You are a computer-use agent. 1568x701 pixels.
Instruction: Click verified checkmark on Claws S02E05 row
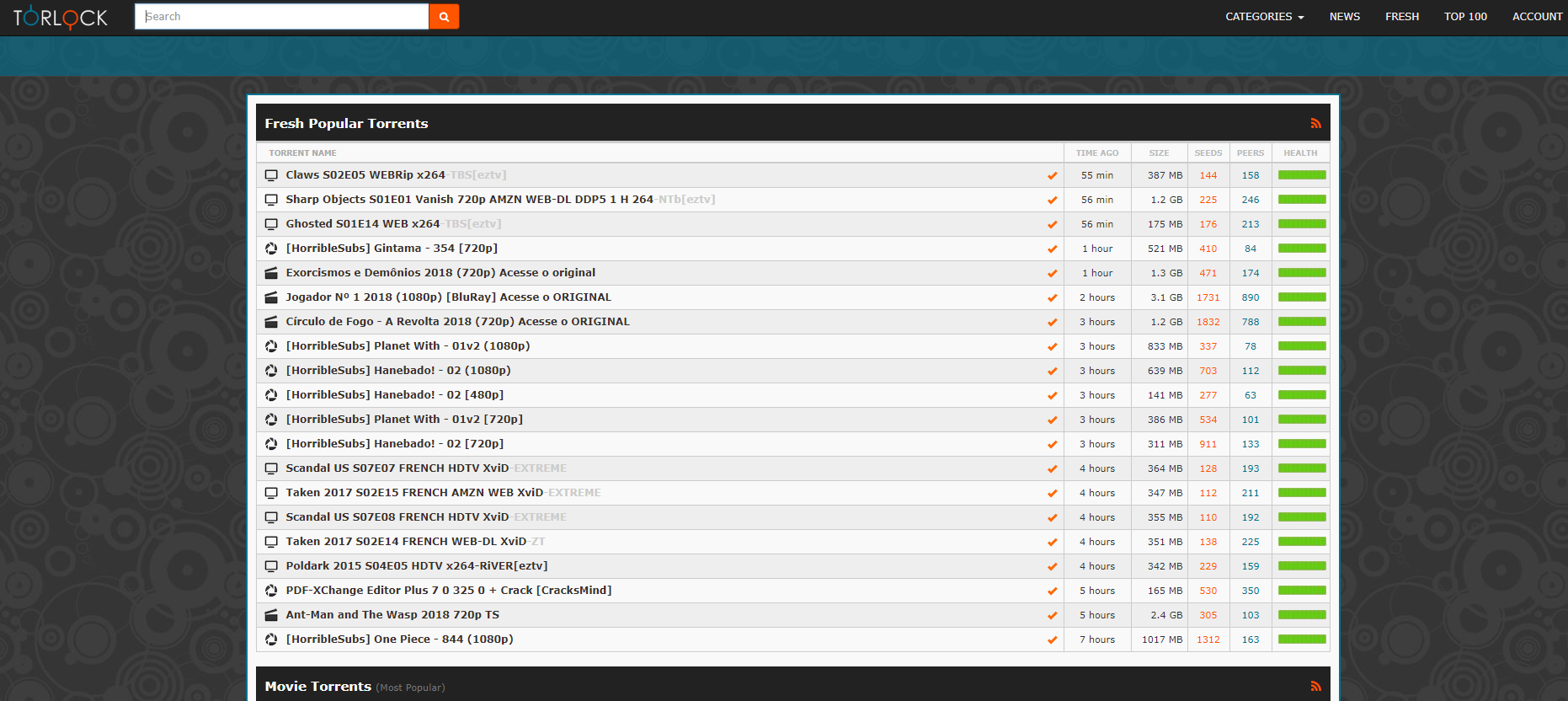(1052, 175)
